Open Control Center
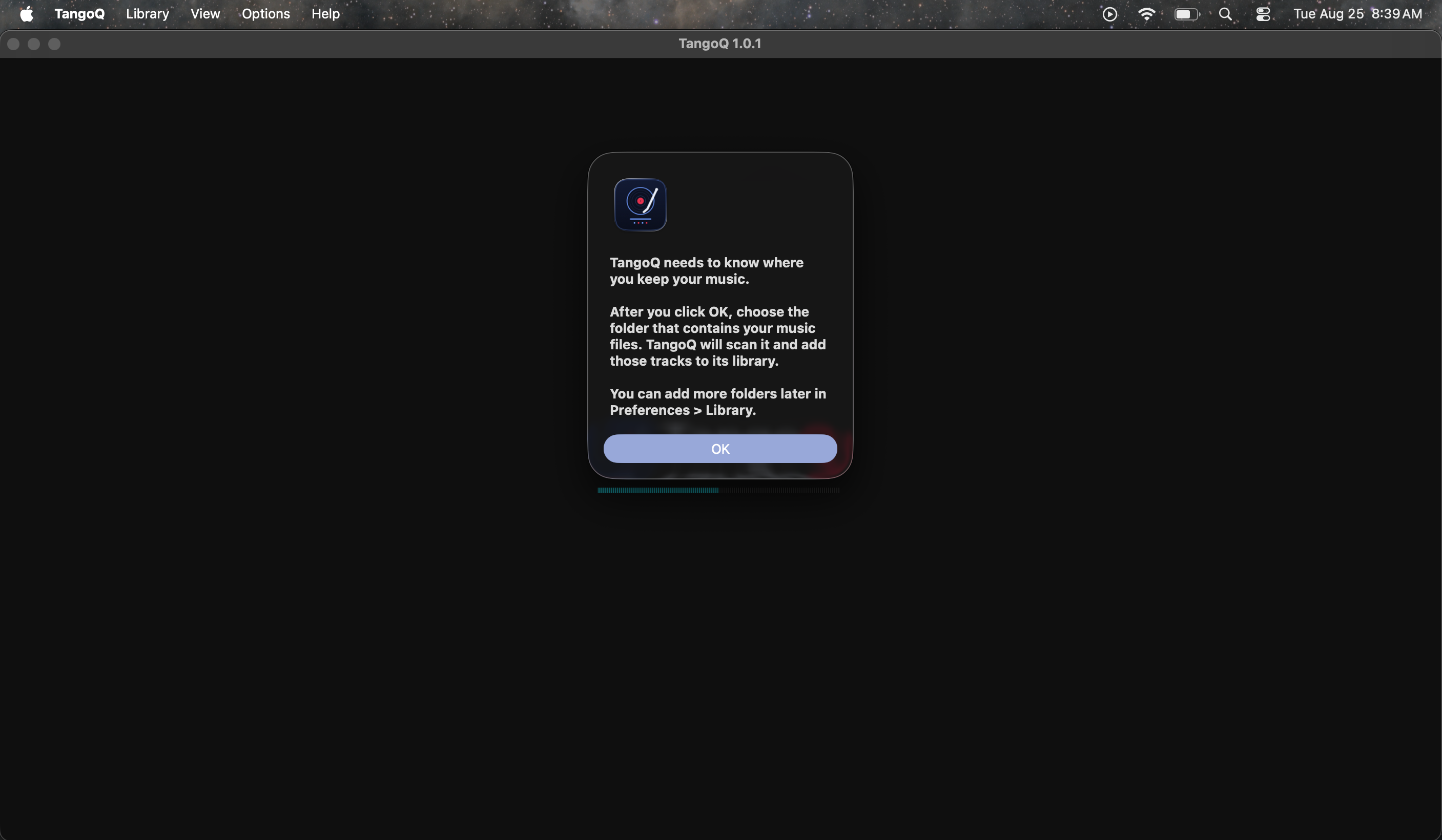 click(1263, 14)
